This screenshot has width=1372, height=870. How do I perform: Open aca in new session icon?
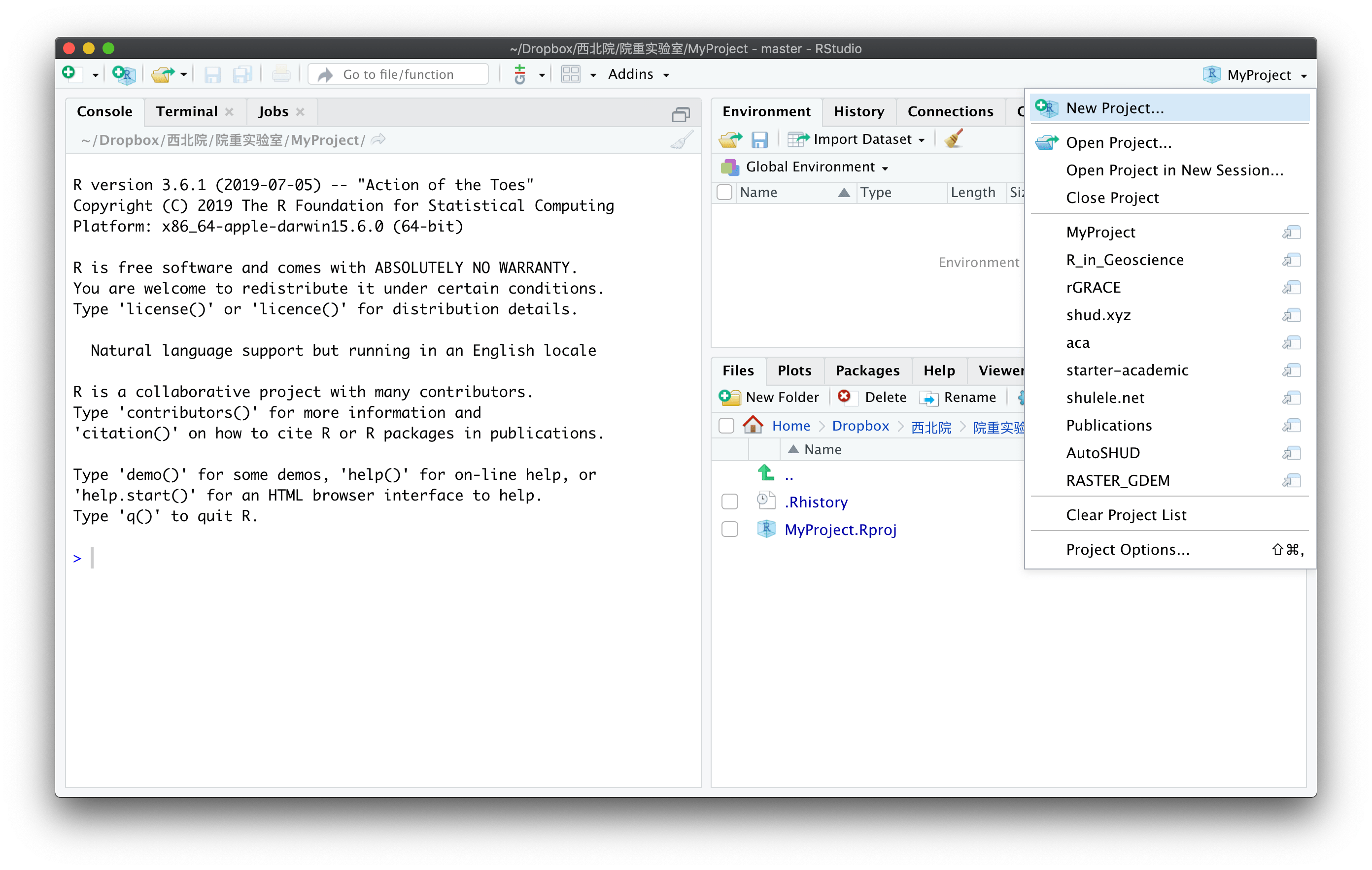[x=1291, y=342]
